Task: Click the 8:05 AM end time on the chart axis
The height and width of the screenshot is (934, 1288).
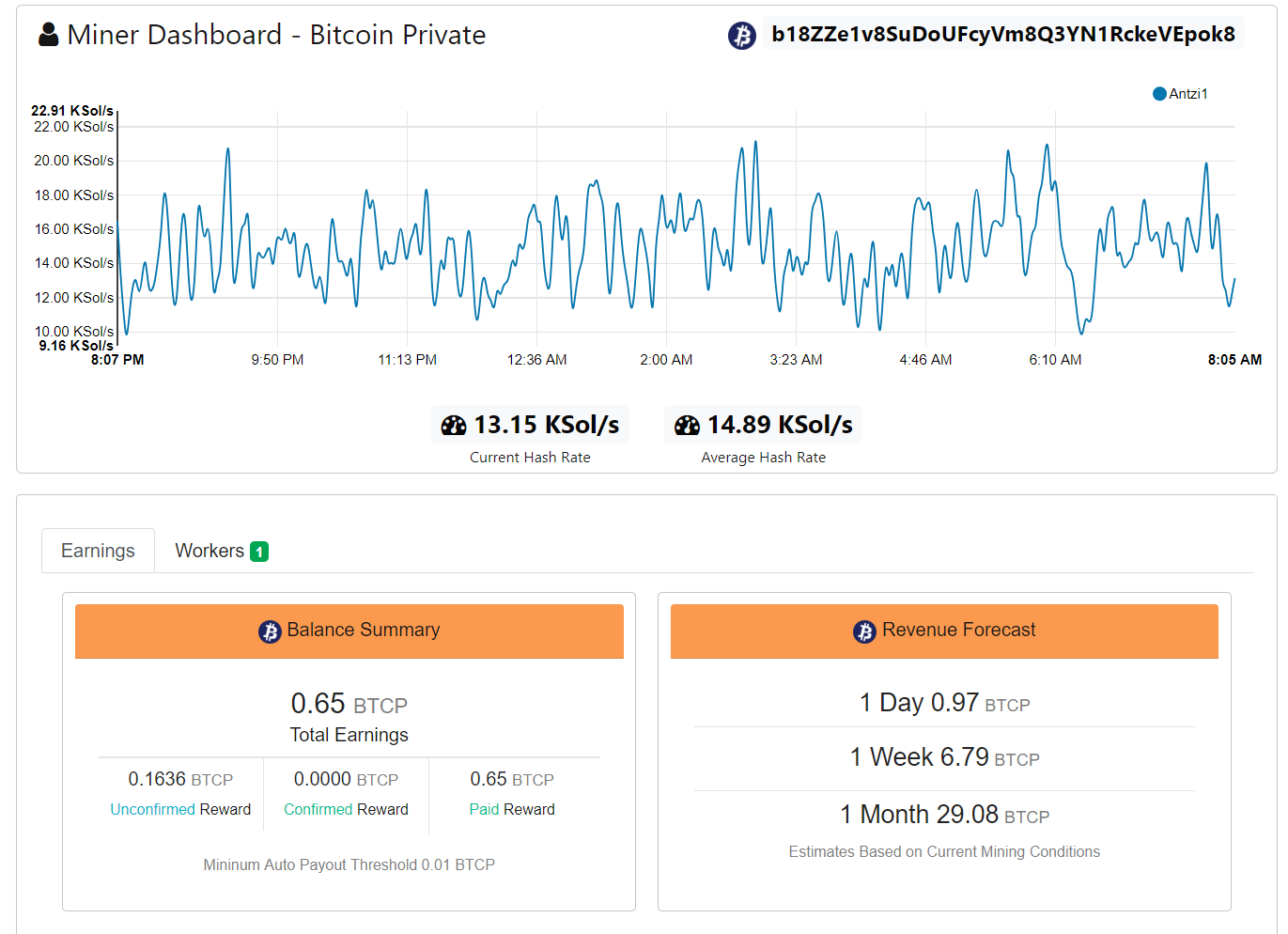Action: coord(1234,360)
